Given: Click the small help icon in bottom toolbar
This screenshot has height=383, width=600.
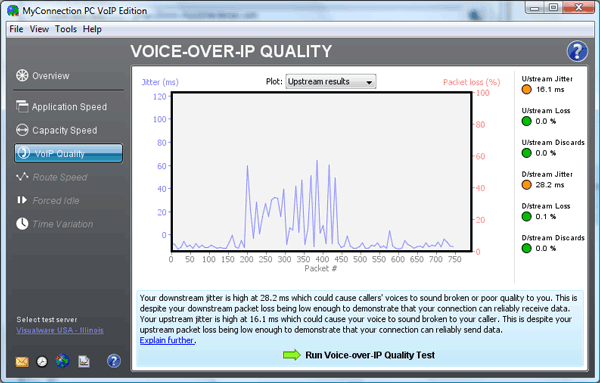Looking at the screenshot, I should pyautogui.click(x=114, y=361).
